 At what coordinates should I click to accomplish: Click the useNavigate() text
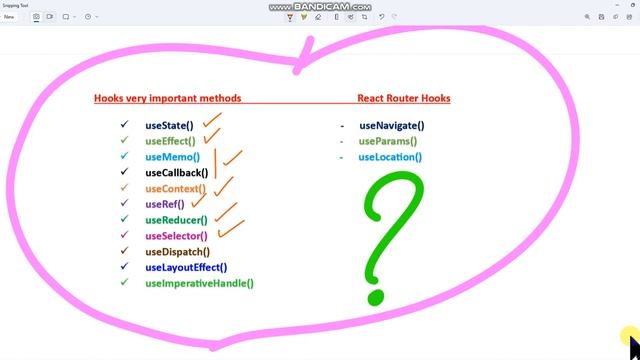point(392,125)
